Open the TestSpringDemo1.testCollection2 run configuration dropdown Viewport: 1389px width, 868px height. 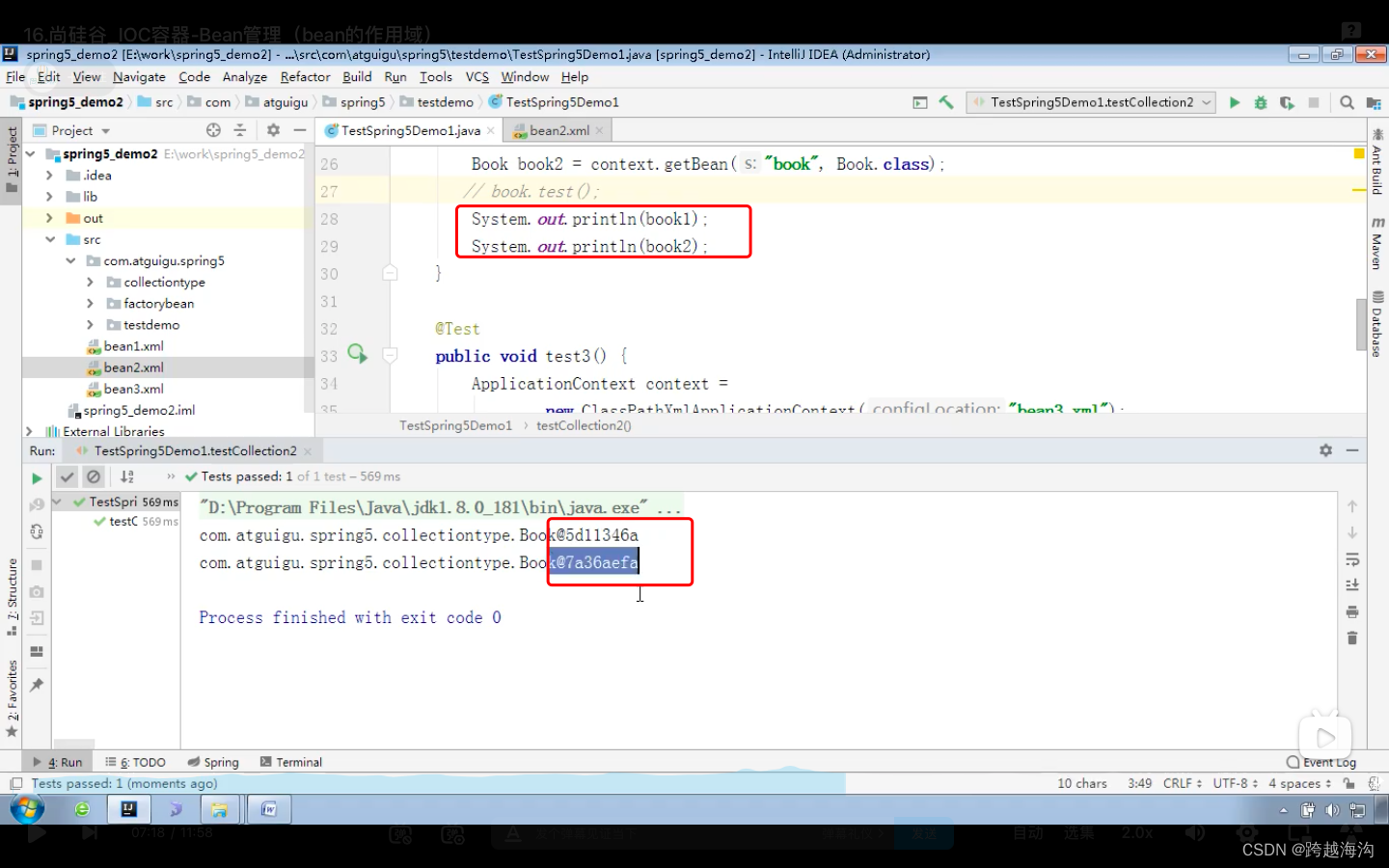tap(1091, 102)
